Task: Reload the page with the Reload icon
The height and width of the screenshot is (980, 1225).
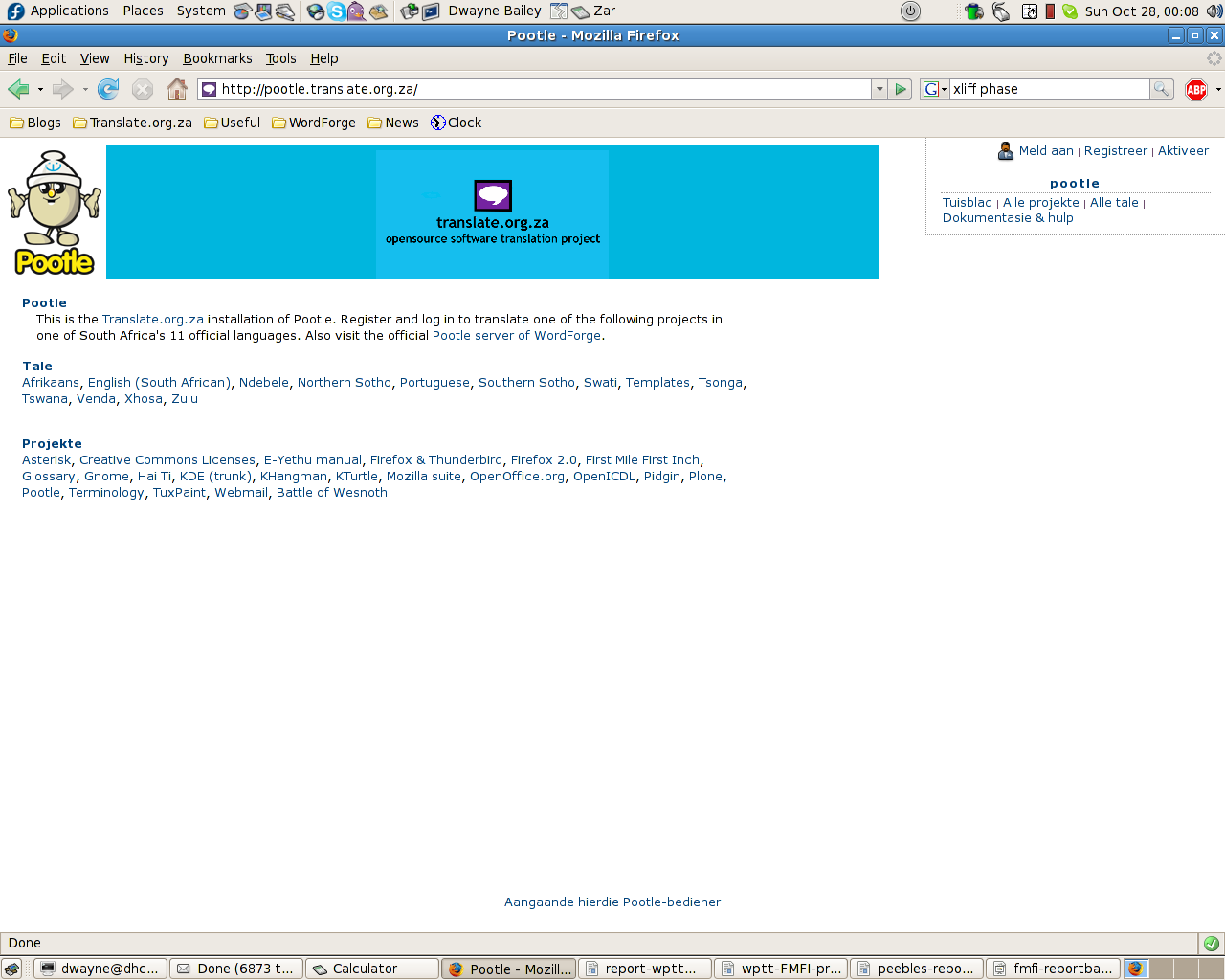Action: [108, 89]
